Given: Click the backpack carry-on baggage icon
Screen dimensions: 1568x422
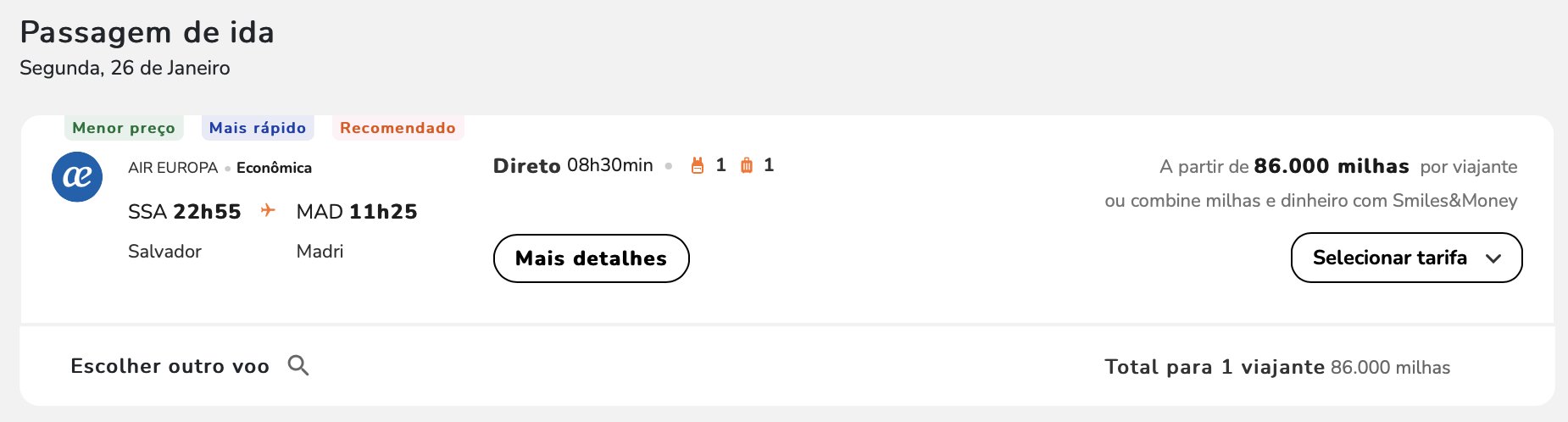Looking at the screenshot, I should [x=698, y=165].
